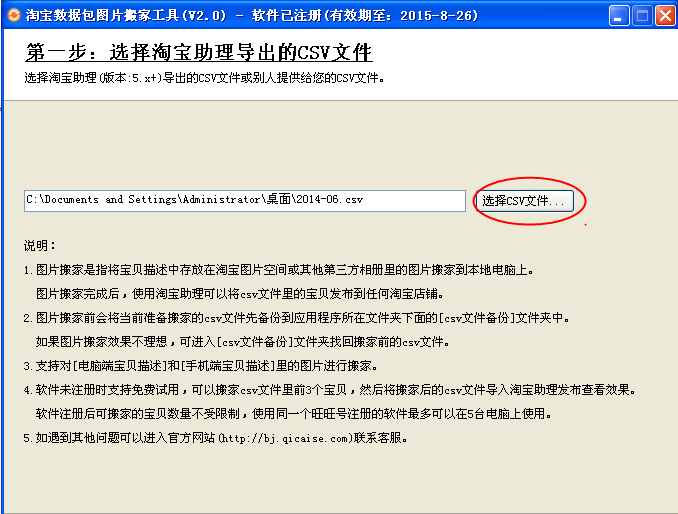Focus the CSV file path input field
The height and width of the screenshot is (514, 678).
click(245, 201)
